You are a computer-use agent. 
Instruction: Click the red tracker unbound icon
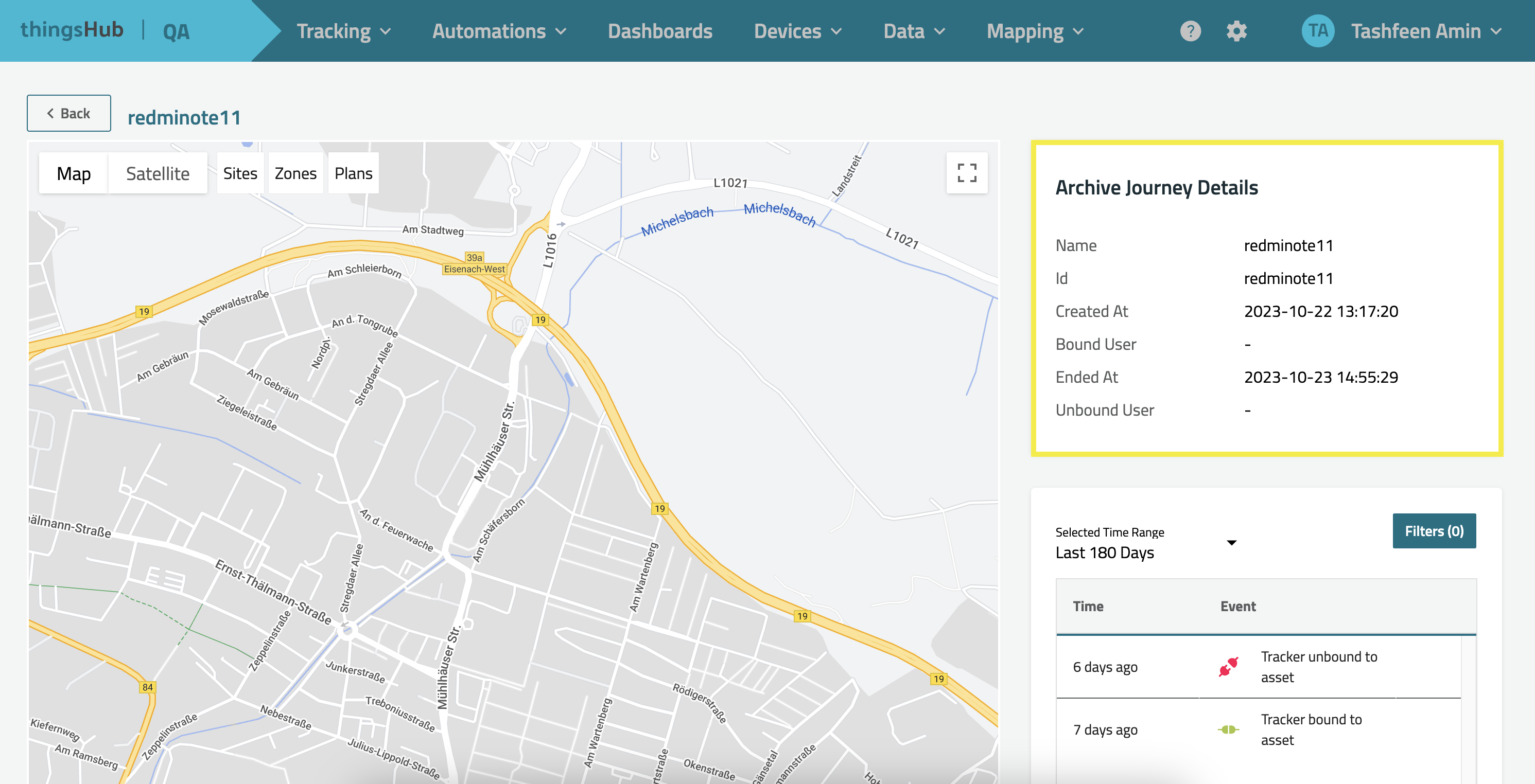[1228, 667]
